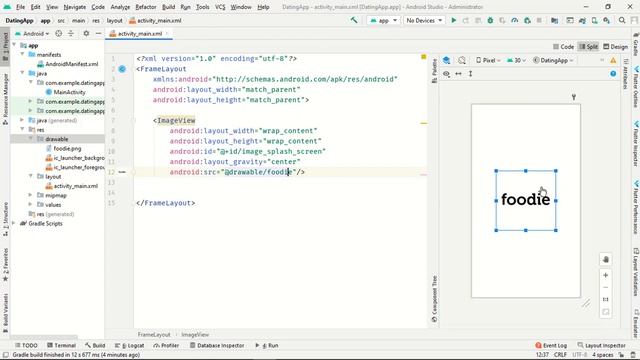The width and height of the screenshot is (640, 360).
Task: Click the design surface layers icon
Action: tap(447, 60)
